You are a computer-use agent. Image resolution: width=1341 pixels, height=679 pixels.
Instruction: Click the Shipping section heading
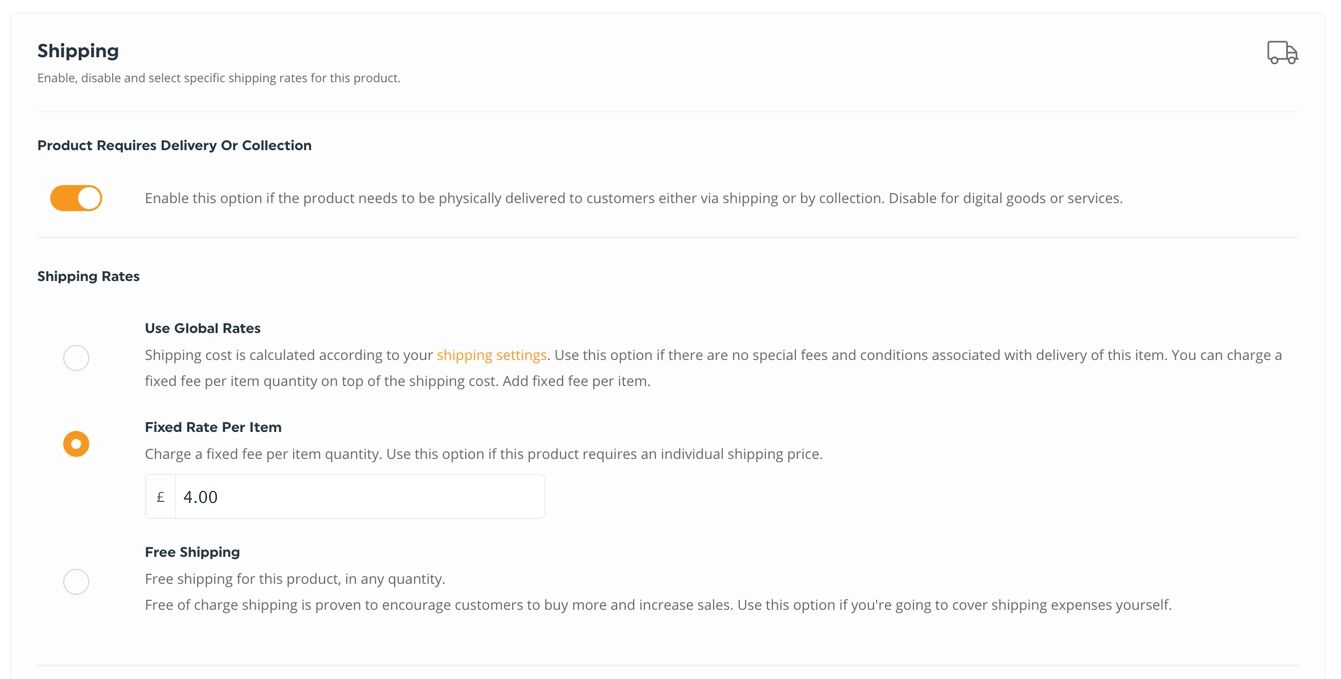click(x=78, y=51)
